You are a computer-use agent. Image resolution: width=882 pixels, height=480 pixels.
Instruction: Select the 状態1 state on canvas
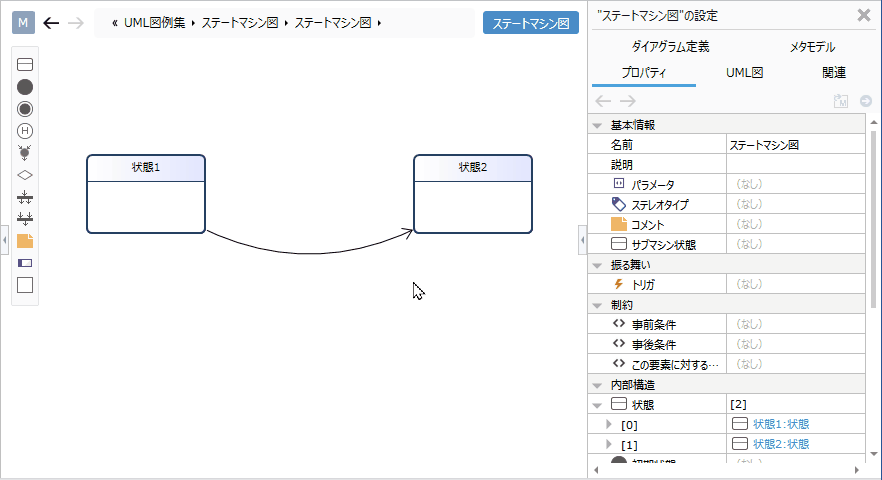click(x=146, y=194)
